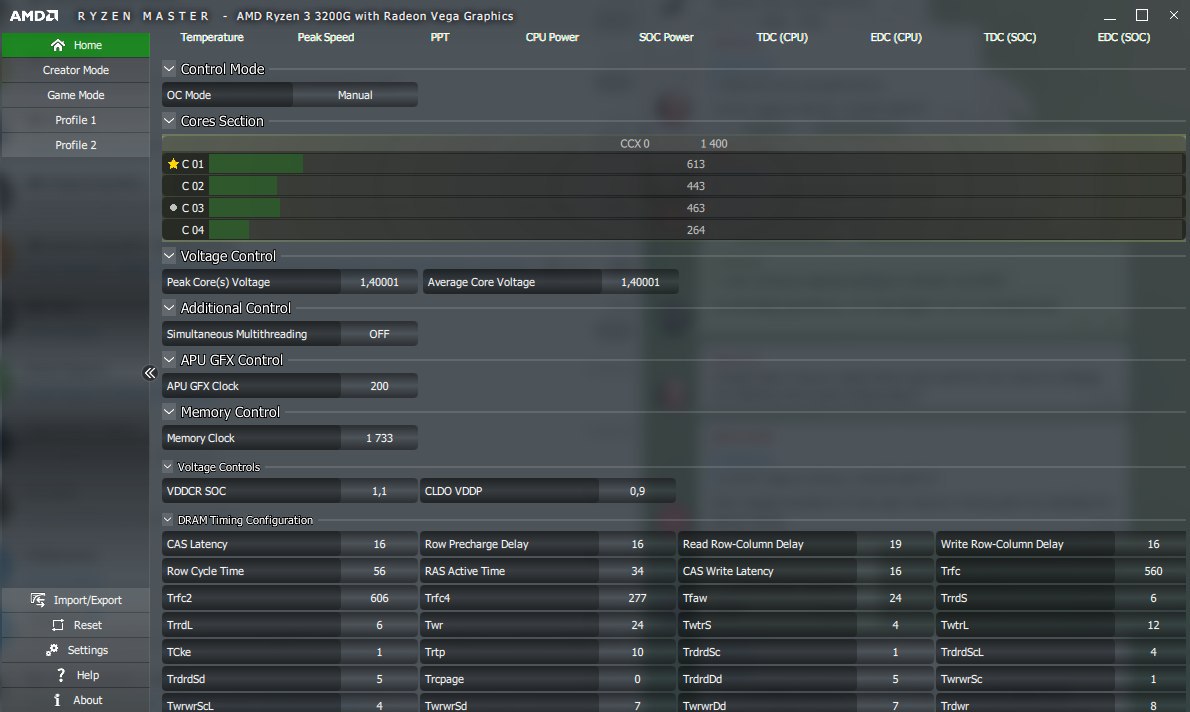Toggle OC Mode Manual value

(354, 95)
